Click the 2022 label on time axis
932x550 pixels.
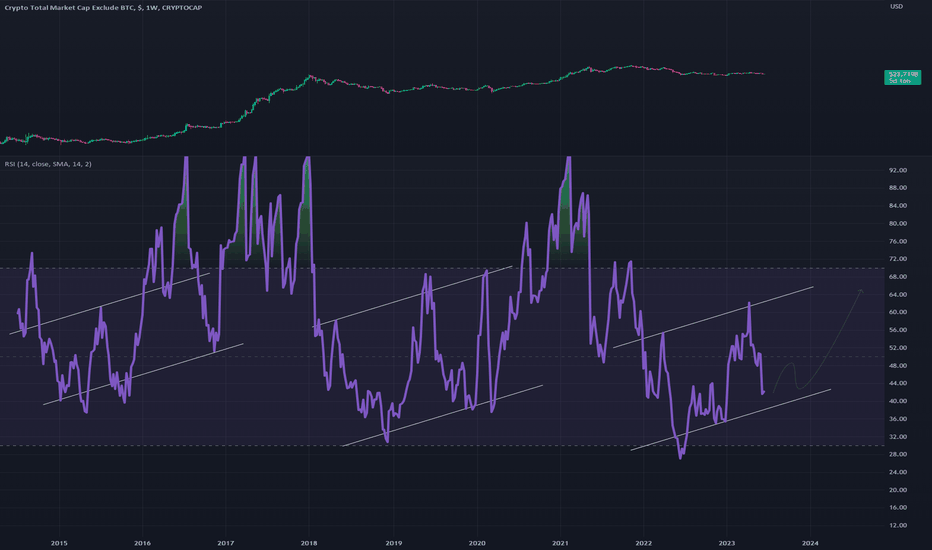pyautogui.click(x=644, y=543)
